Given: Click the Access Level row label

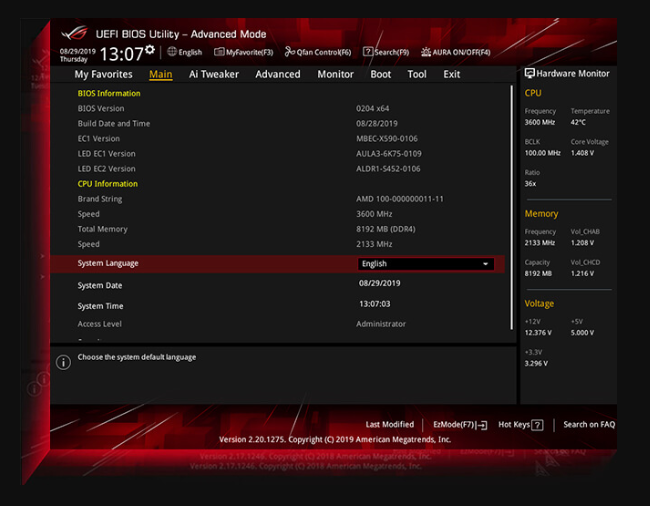Looking at the screenshot, I should click(x=99, y=324).
